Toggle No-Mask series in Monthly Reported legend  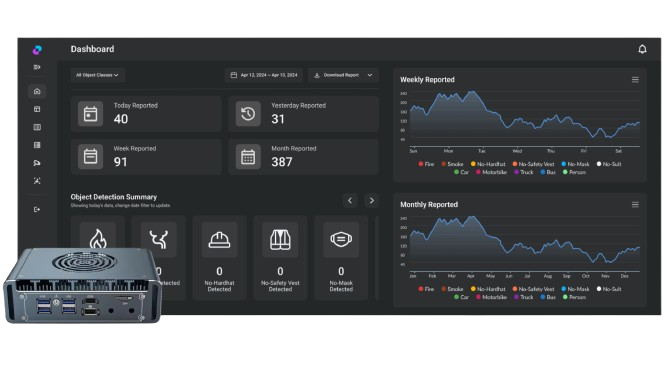pyautogui.click(x=575, y=289)
